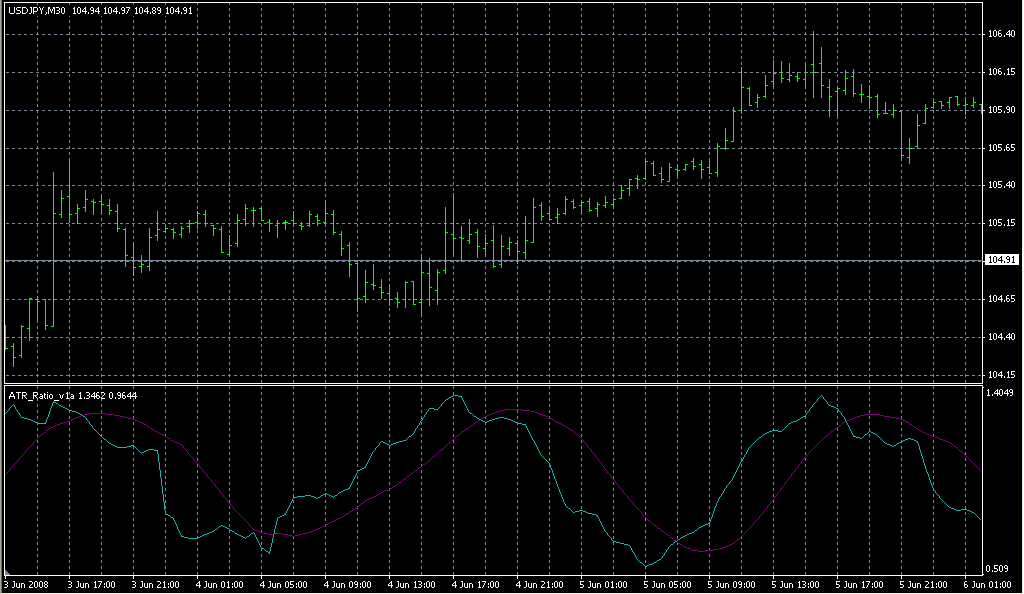Select the 4 Jun 01:00 time label

click(x=220, y=584)
